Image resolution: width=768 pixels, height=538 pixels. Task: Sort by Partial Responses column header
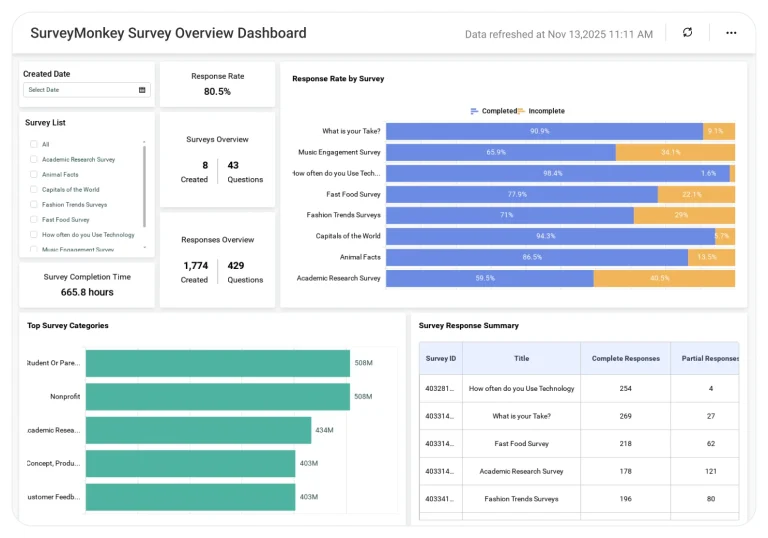pyautogui.click(x=705, y=358)
